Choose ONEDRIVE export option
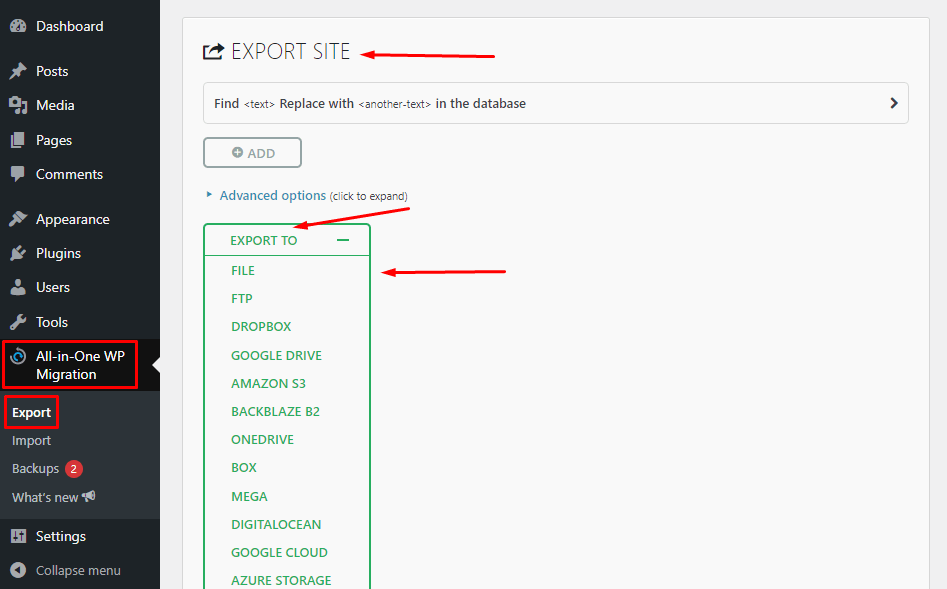 (263, 439)
